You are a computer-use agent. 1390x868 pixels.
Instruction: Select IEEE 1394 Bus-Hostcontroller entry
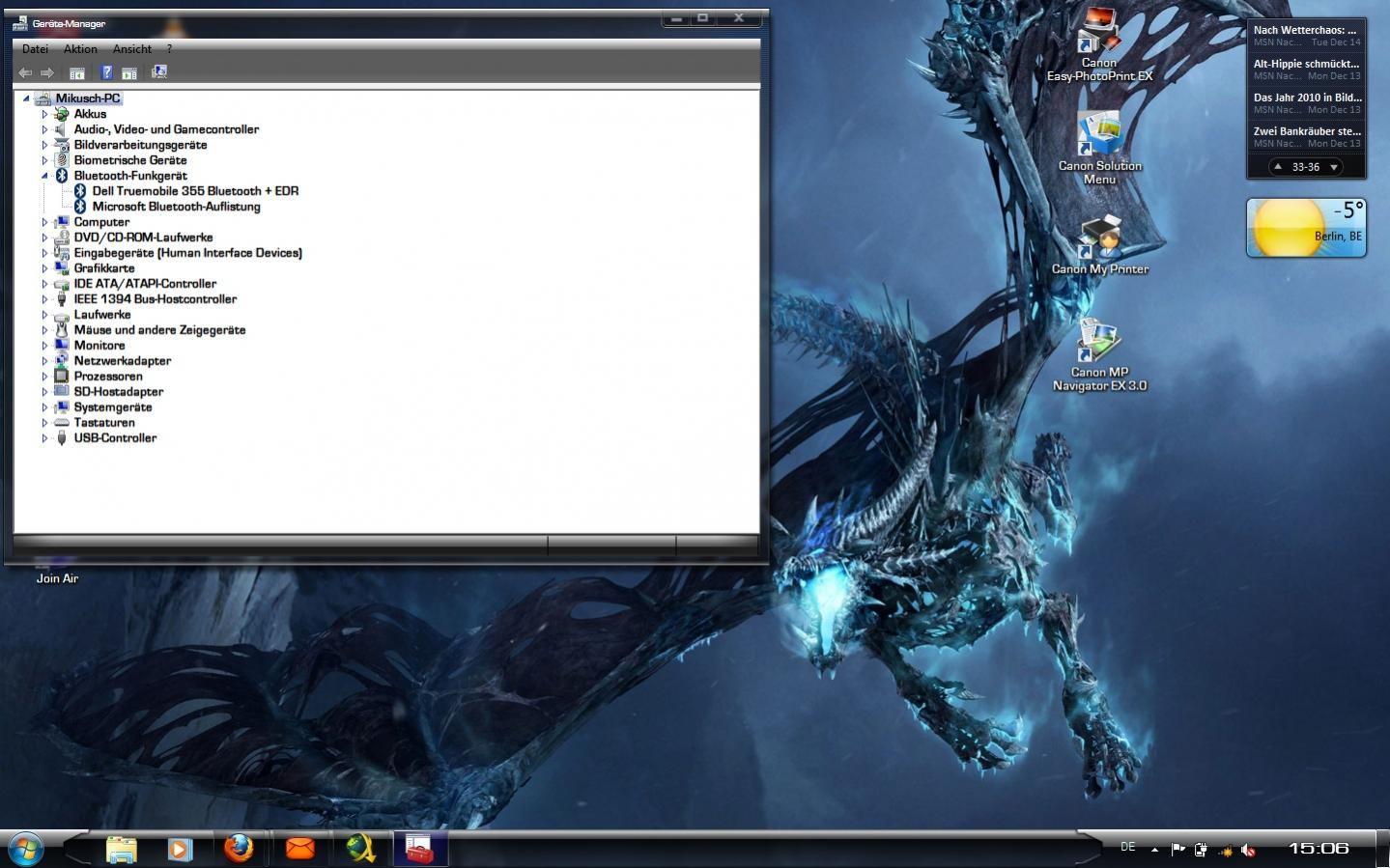click(155, 299)
